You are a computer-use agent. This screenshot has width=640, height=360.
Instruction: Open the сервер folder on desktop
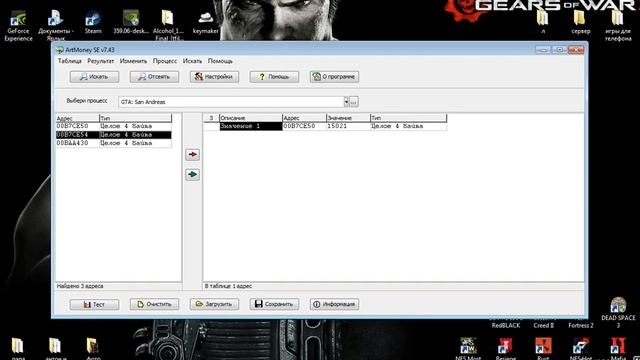coord(580,22)
